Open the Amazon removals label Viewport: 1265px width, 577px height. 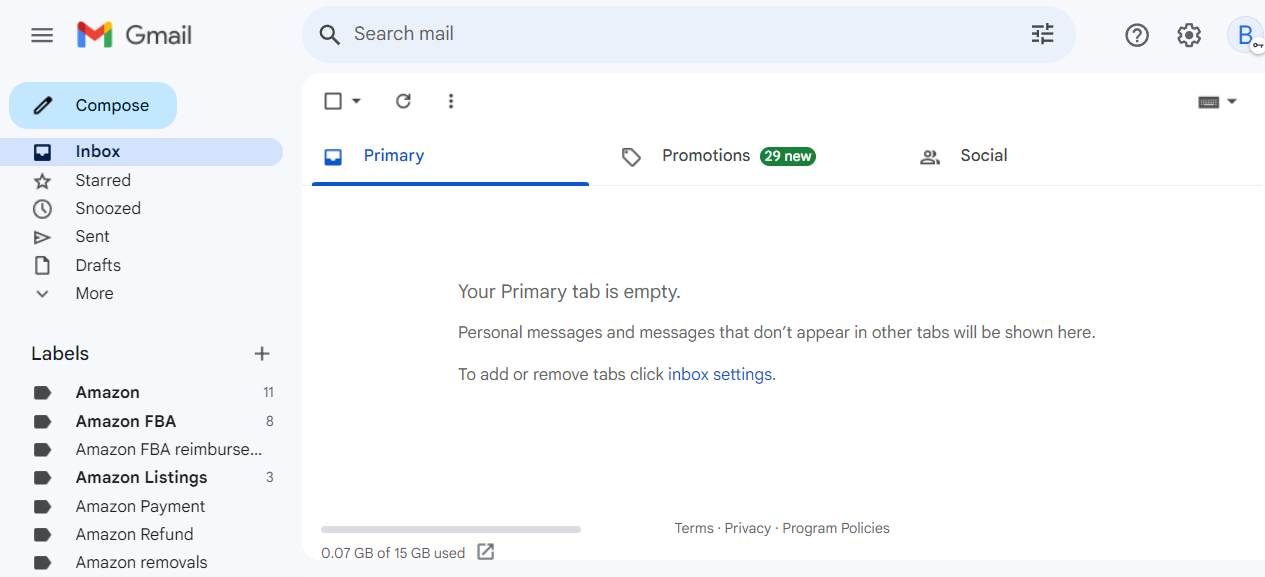coord(141,562)
